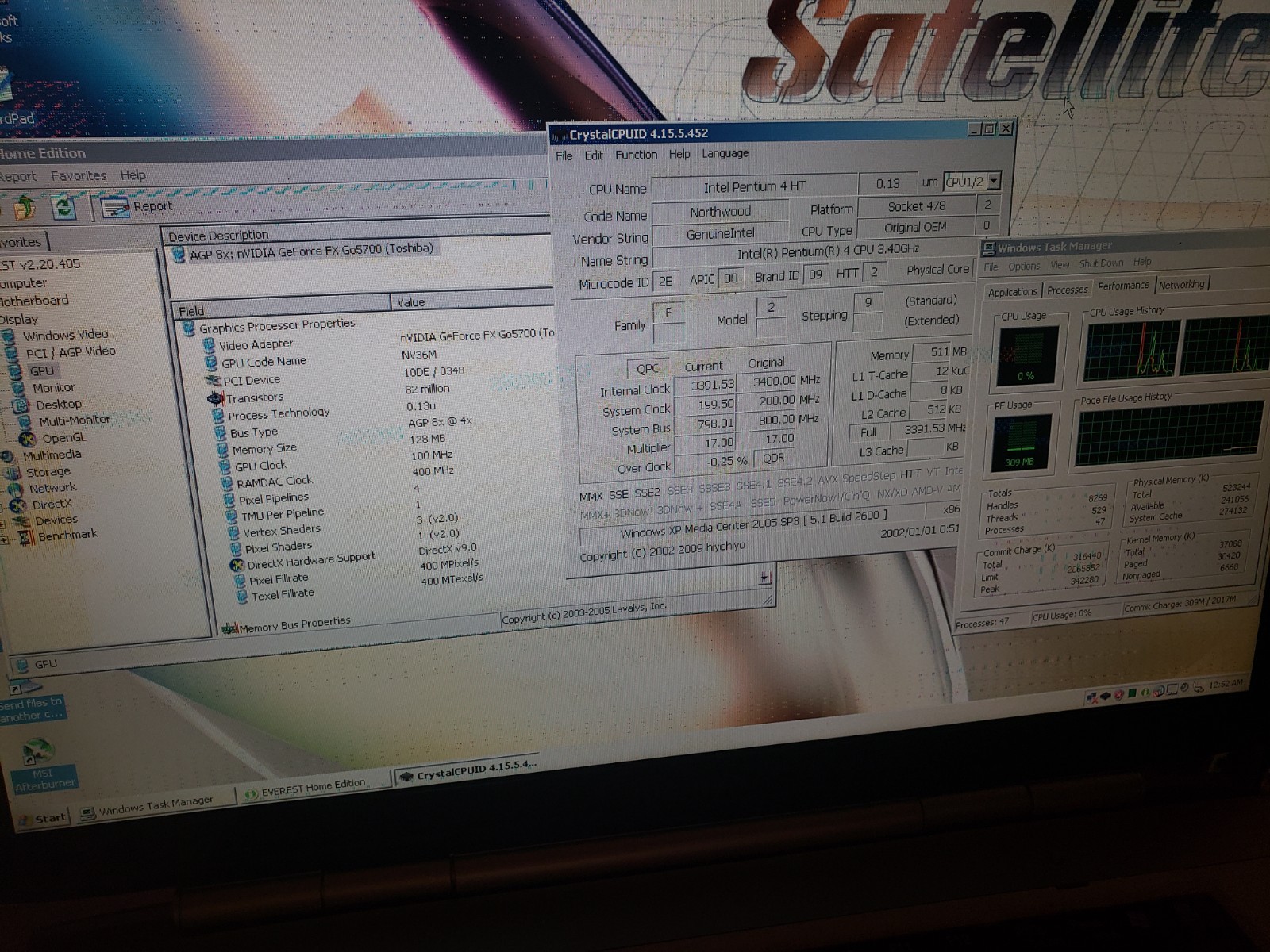
Task: Select the RAMDAC Clock row
Action: (274, 482)
